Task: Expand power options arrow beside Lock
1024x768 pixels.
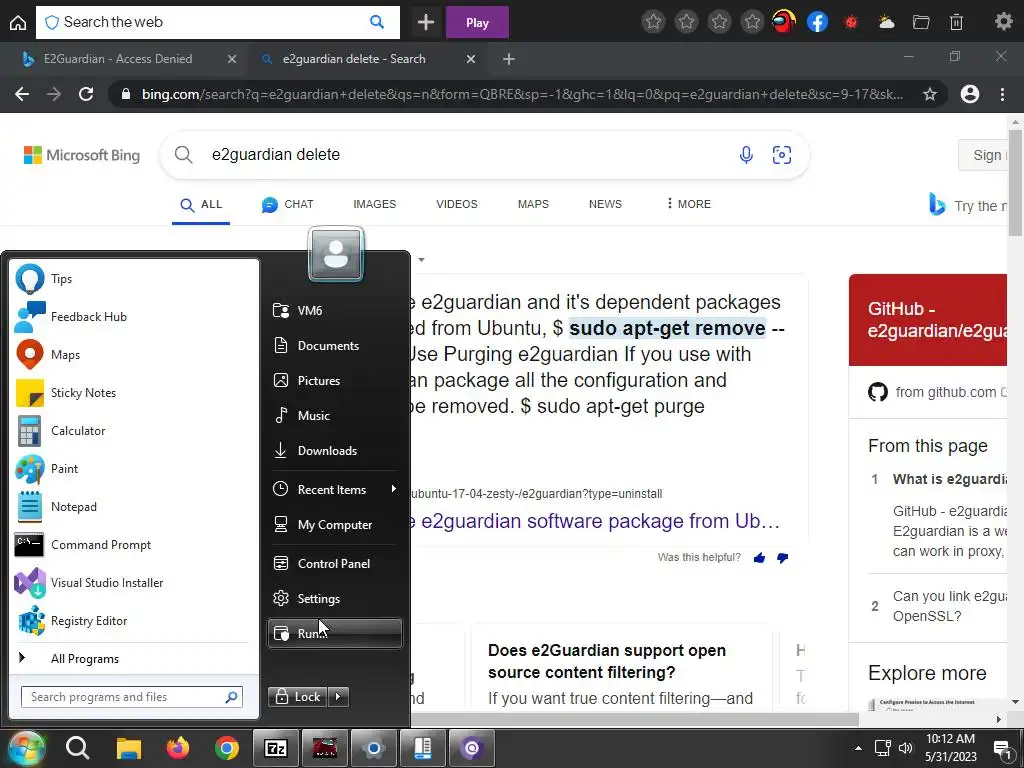Action: pos(338,697)
